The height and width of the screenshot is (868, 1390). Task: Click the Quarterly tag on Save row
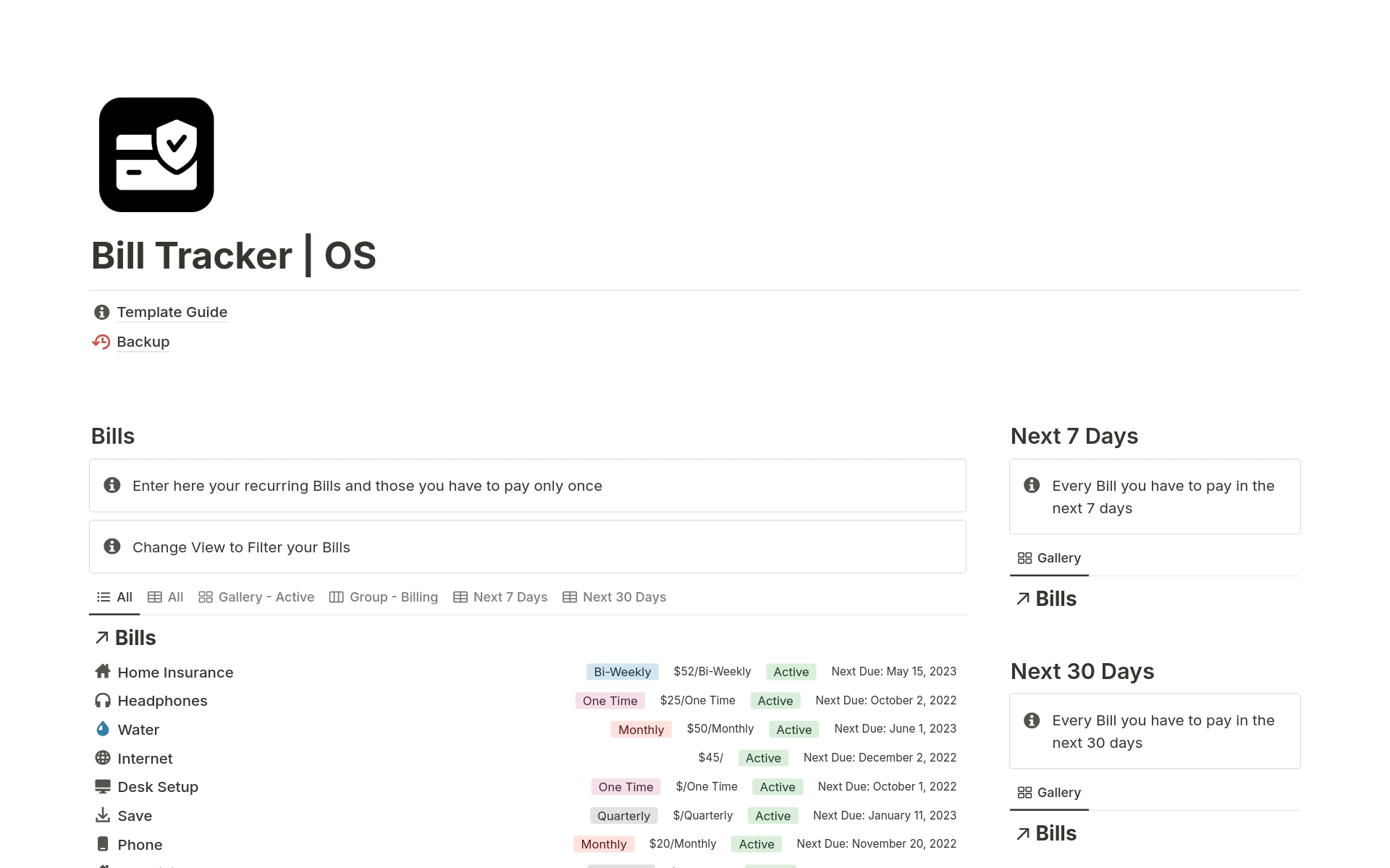[x=624, y=816]
